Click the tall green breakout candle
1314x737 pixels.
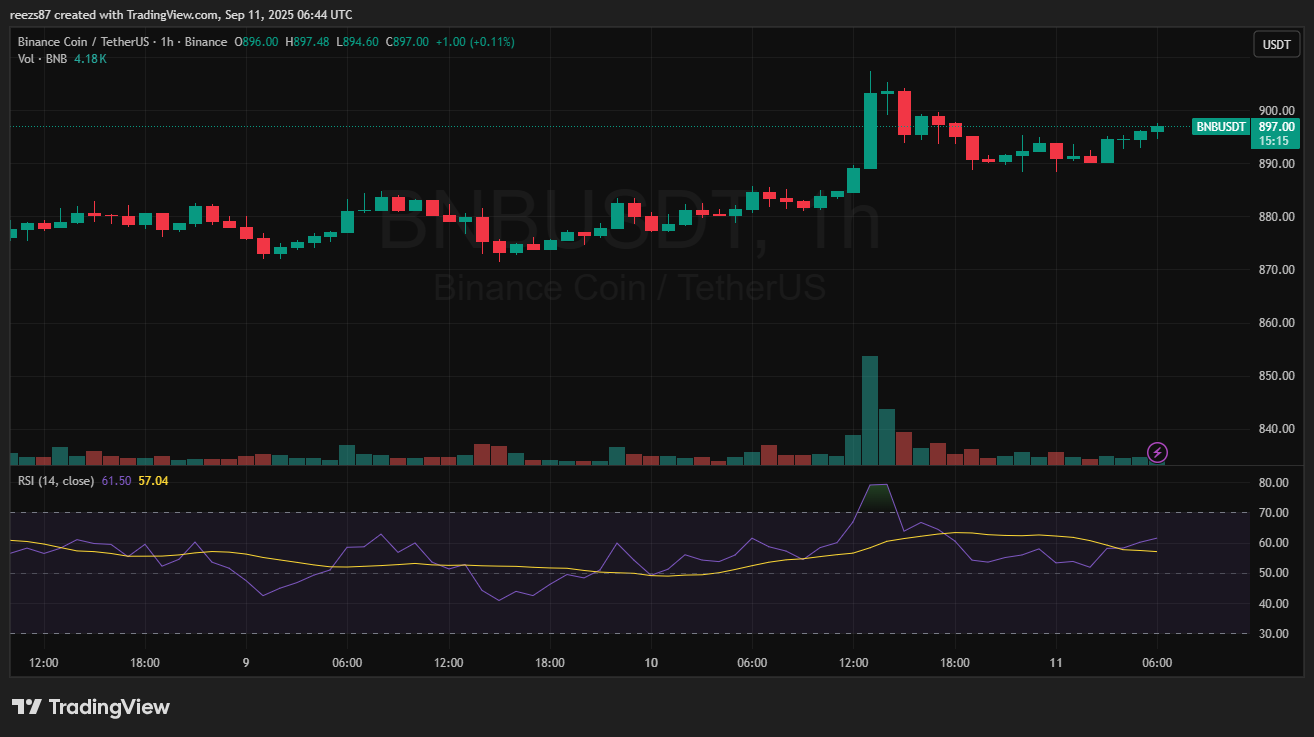[x=870, y=130]
